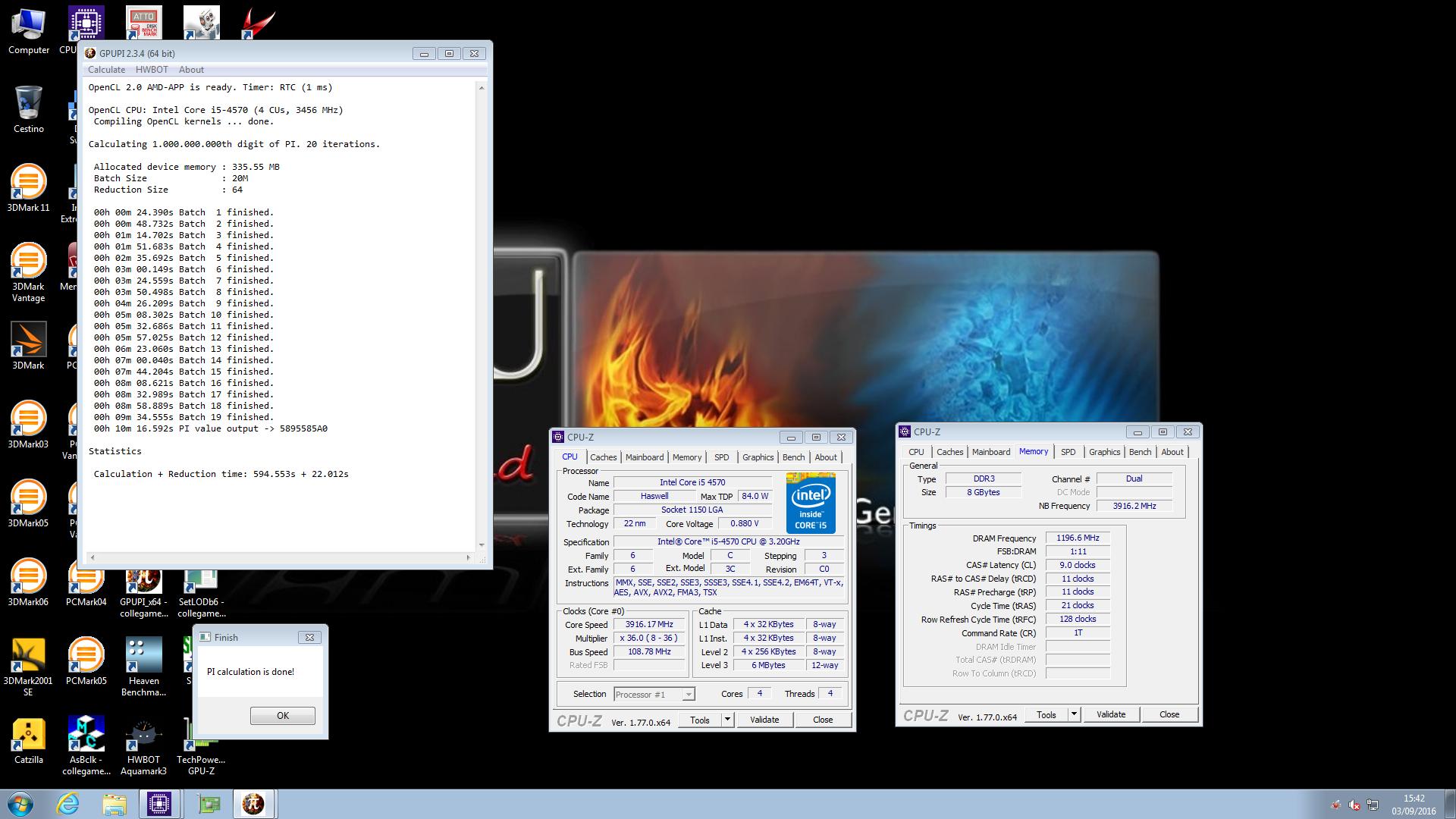Open SetLODb6 desktop shortcut
This screenshot has width=1456, height=819.
pos(201,594)
